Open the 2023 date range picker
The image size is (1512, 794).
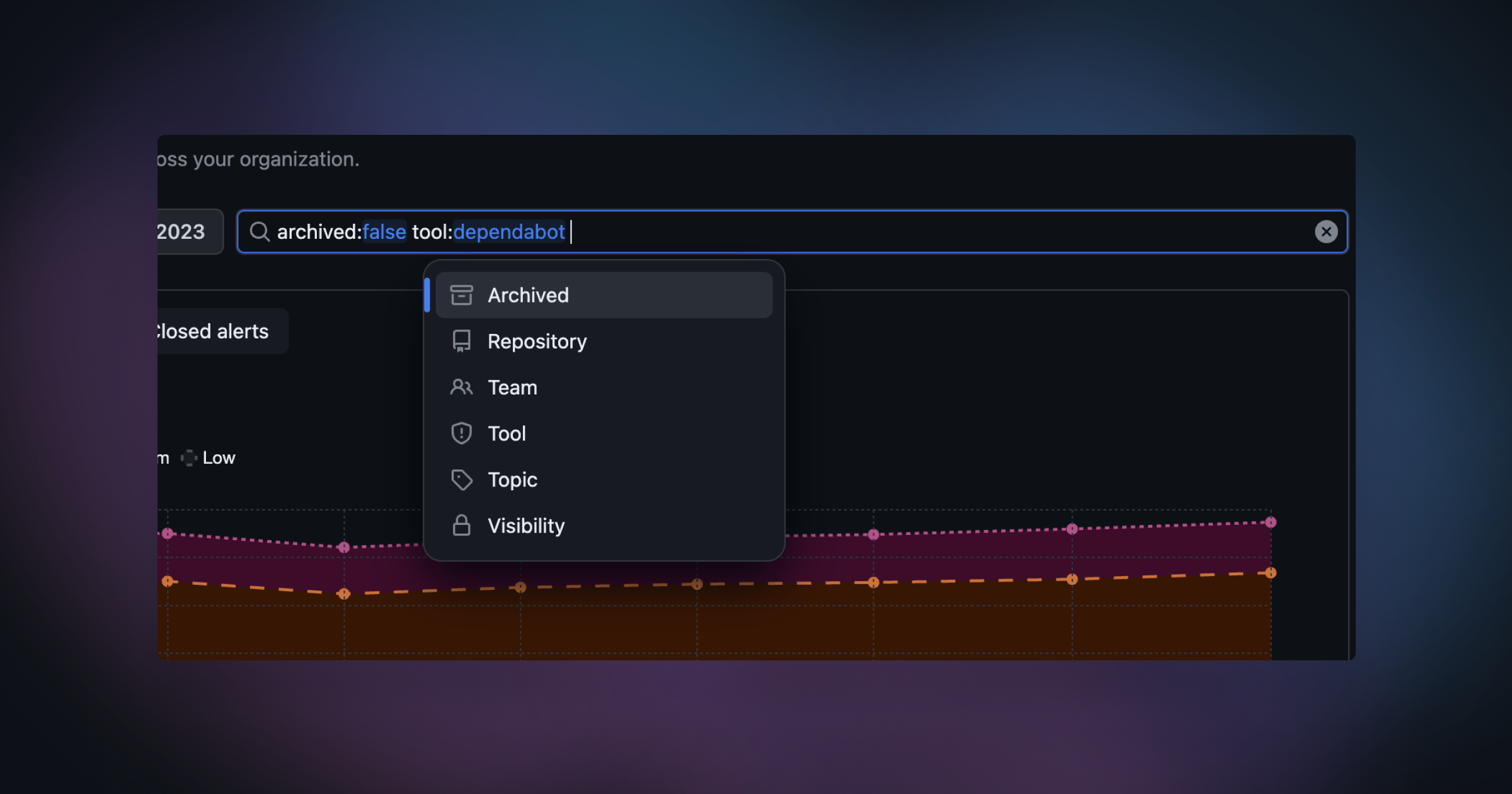coord(189,232)
